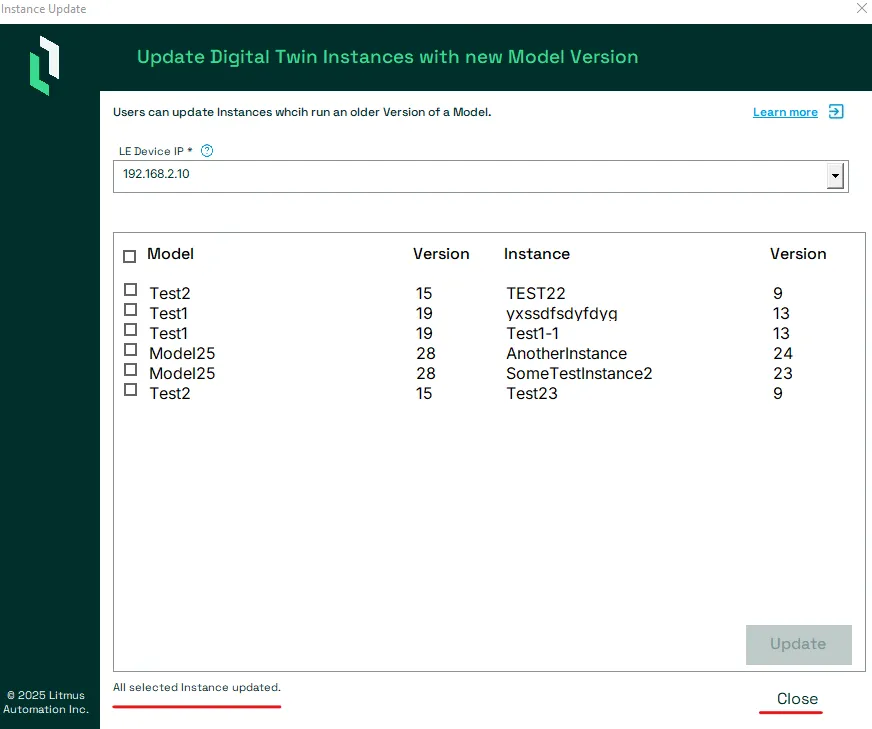The width and height of the screenshot is (872, 729).
Task: Click the Close button
Action: 797,699
